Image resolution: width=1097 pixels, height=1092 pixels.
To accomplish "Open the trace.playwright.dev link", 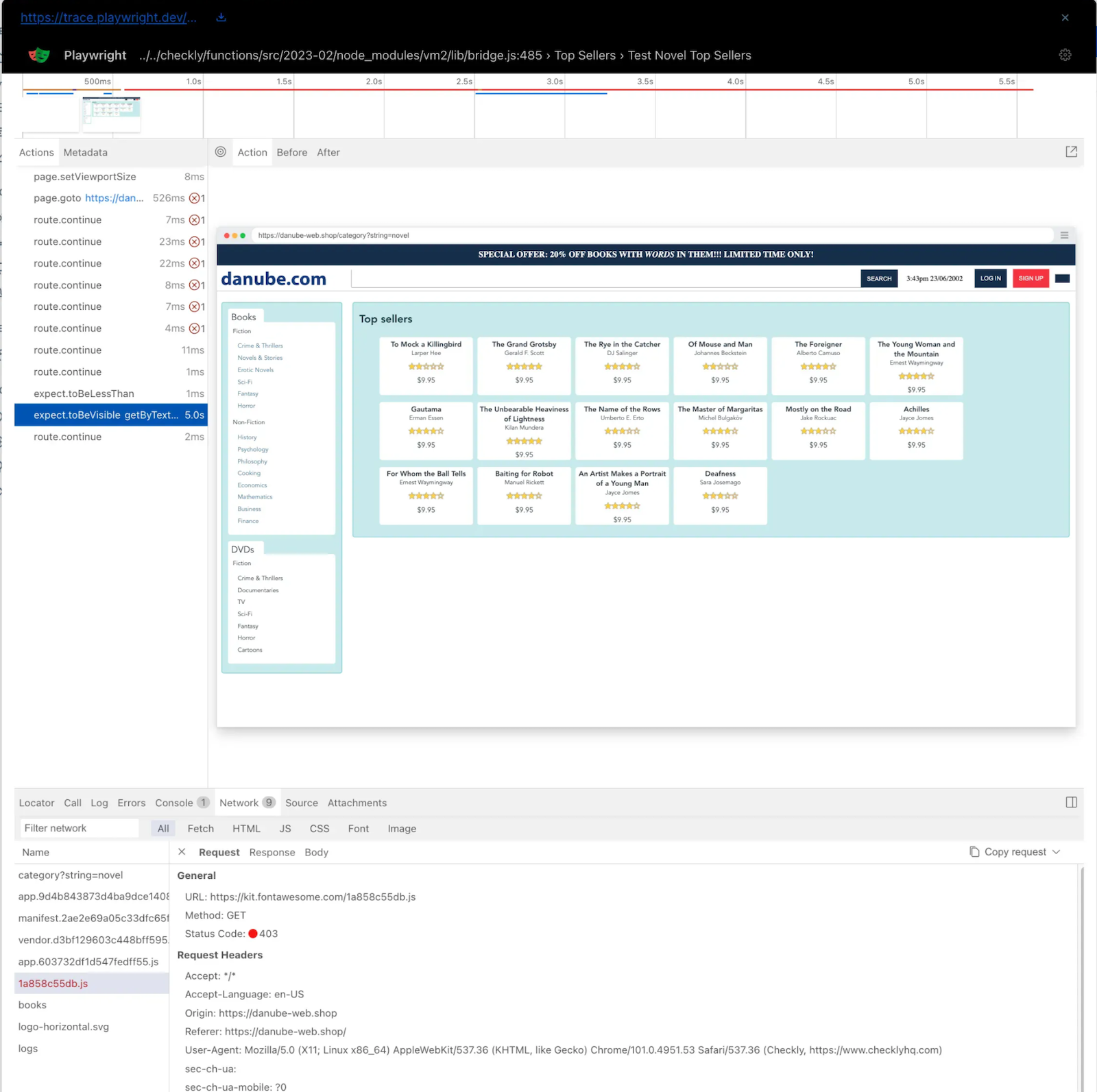I will tap(108, 17).
